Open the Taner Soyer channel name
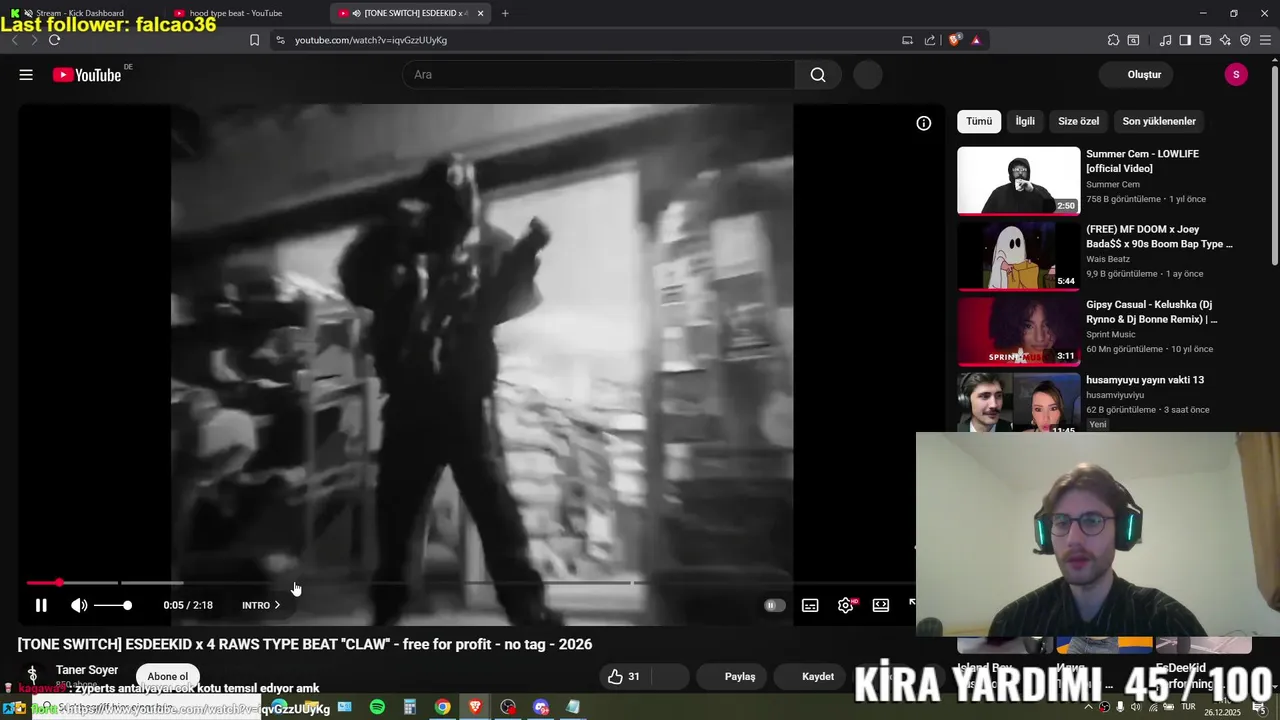Screen dimensions: 1280x720 (x=87, y=670)
